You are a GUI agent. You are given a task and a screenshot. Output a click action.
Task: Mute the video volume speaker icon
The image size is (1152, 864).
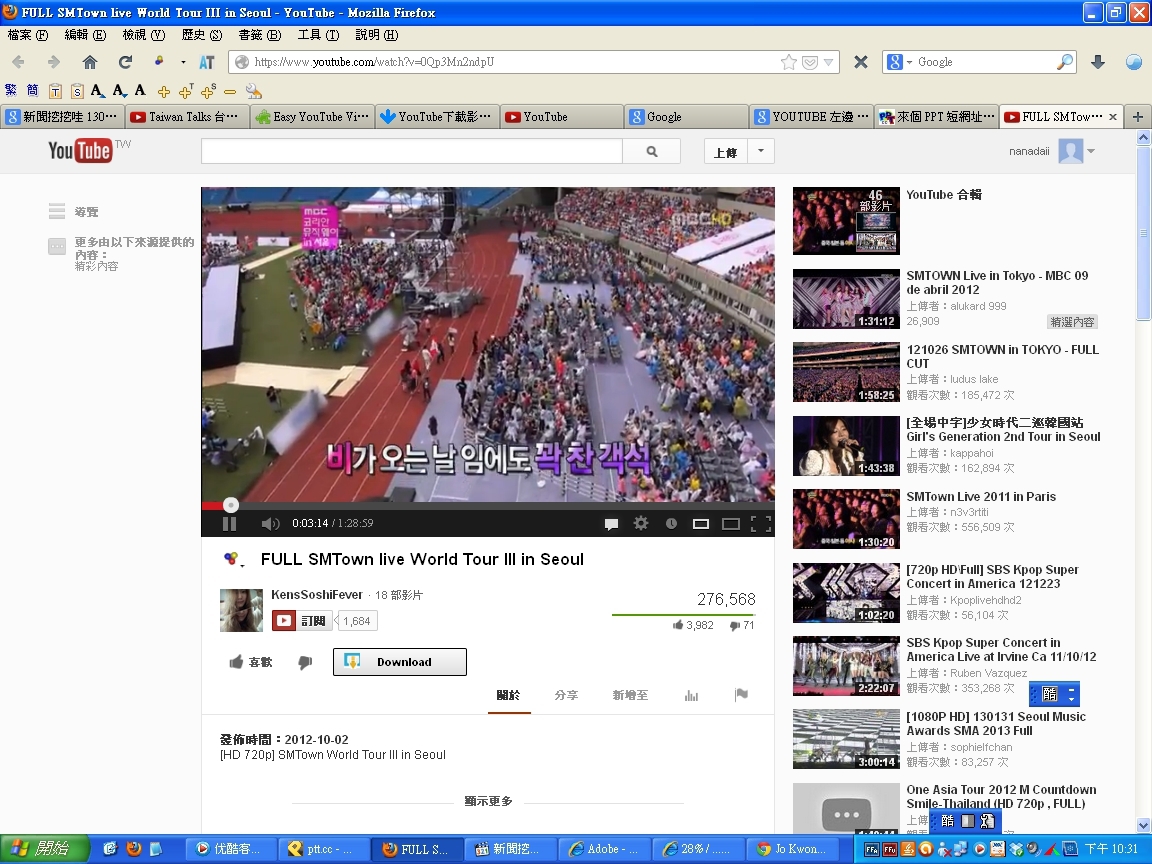pos(270,524)
